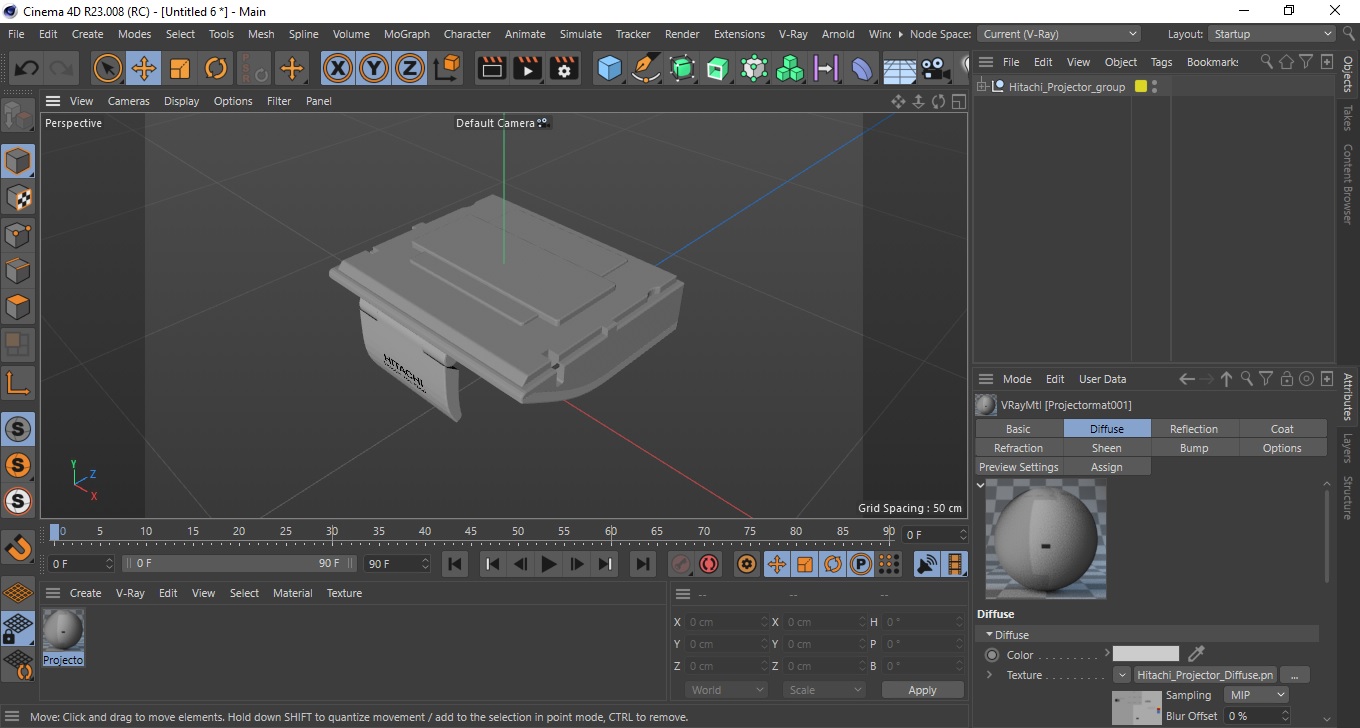Click Render View clapperboard icon
1360x728 pixels.
pyautogui.click(x=491, y=69)
